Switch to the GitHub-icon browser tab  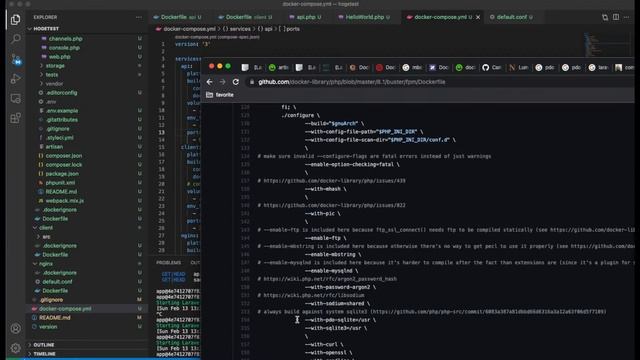(x=491, y=67)
